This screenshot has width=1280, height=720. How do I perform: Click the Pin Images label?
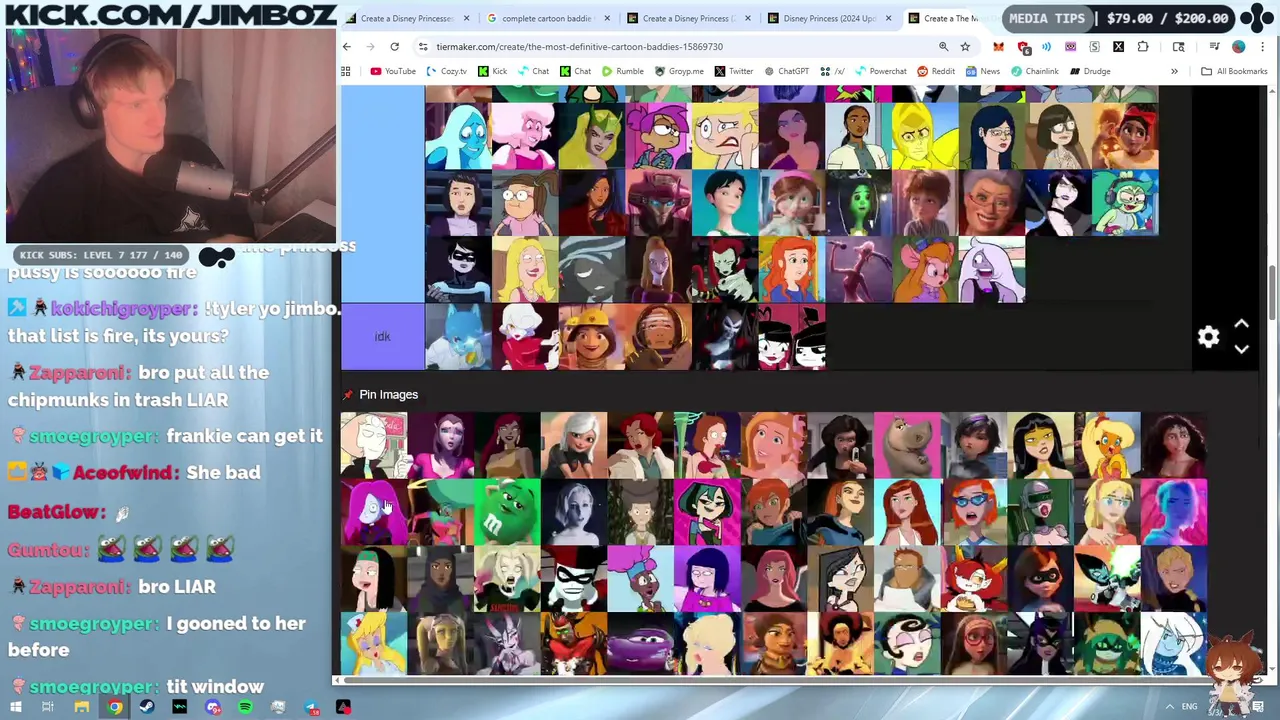[388, 395]
